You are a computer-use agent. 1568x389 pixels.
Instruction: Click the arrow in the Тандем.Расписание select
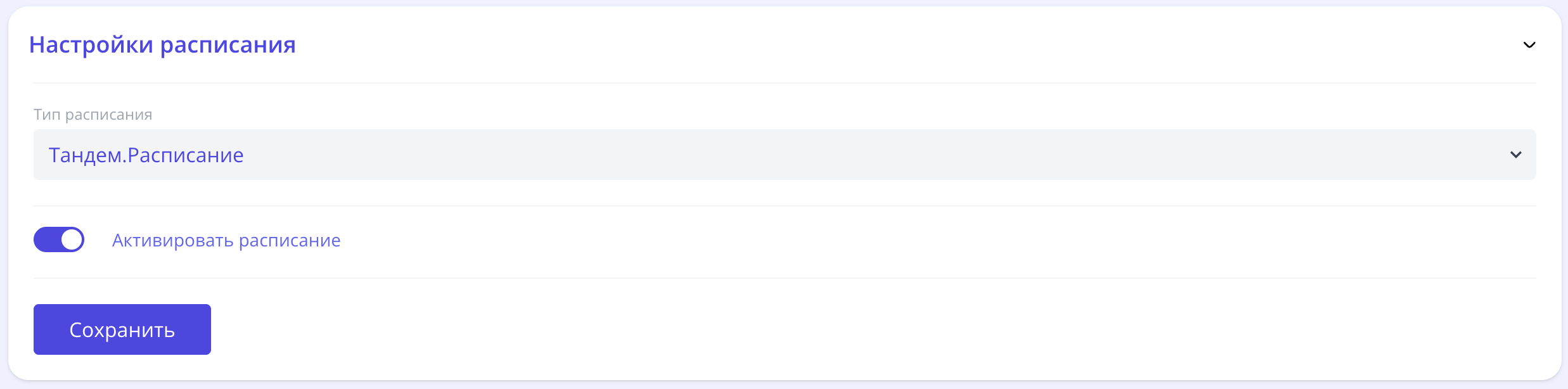coord(1515,155)
